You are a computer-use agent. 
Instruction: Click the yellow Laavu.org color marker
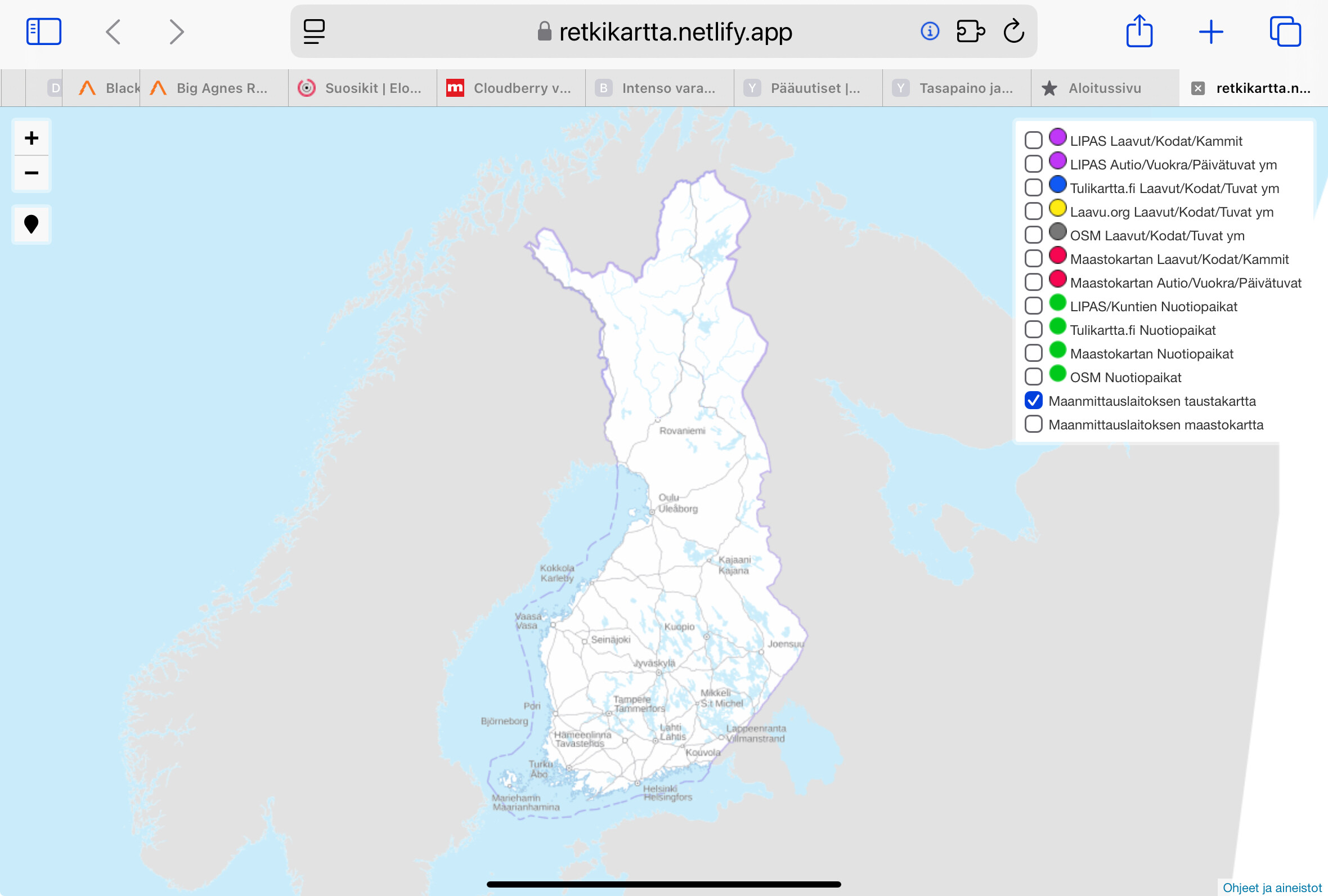tap(1057, 209)
